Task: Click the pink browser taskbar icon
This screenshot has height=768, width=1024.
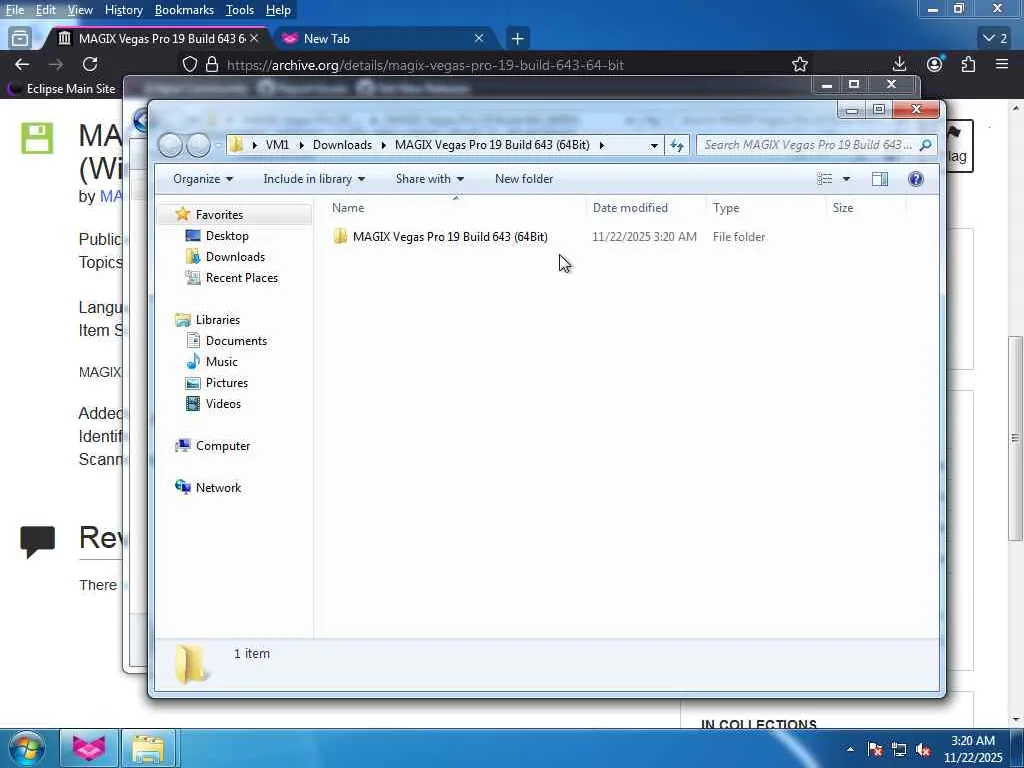Action: pos(89,748)
